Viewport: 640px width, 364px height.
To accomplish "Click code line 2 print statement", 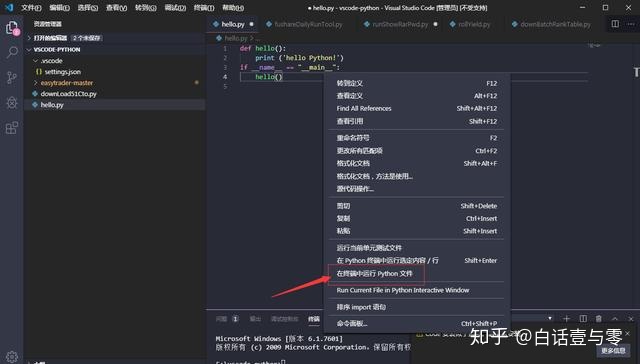I will tap(299, 58).
